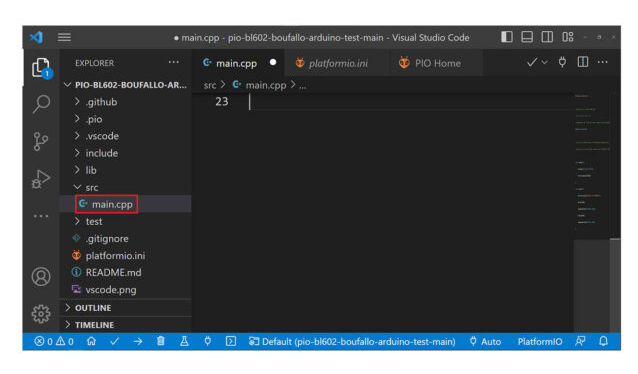This screenshot has width=638, height=374.
Task: Collapse the src folder
Action: coord(125,188)
